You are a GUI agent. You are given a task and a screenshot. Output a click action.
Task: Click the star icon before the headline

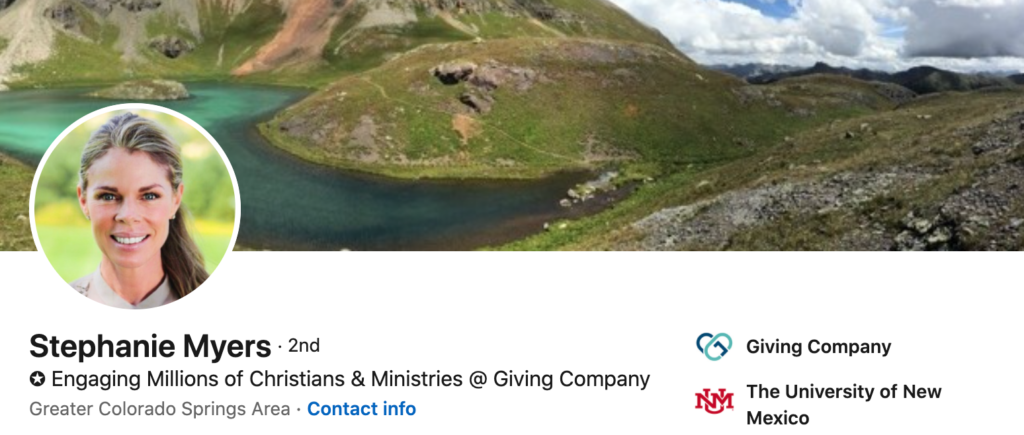pyautogui.click(x=37, y=379)
